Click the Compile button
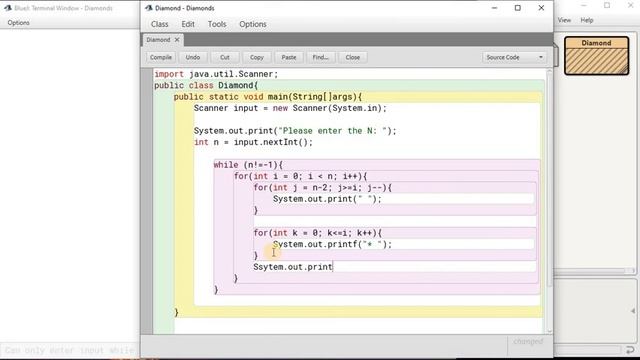This screenshot has height=360, width=640. 161,57
